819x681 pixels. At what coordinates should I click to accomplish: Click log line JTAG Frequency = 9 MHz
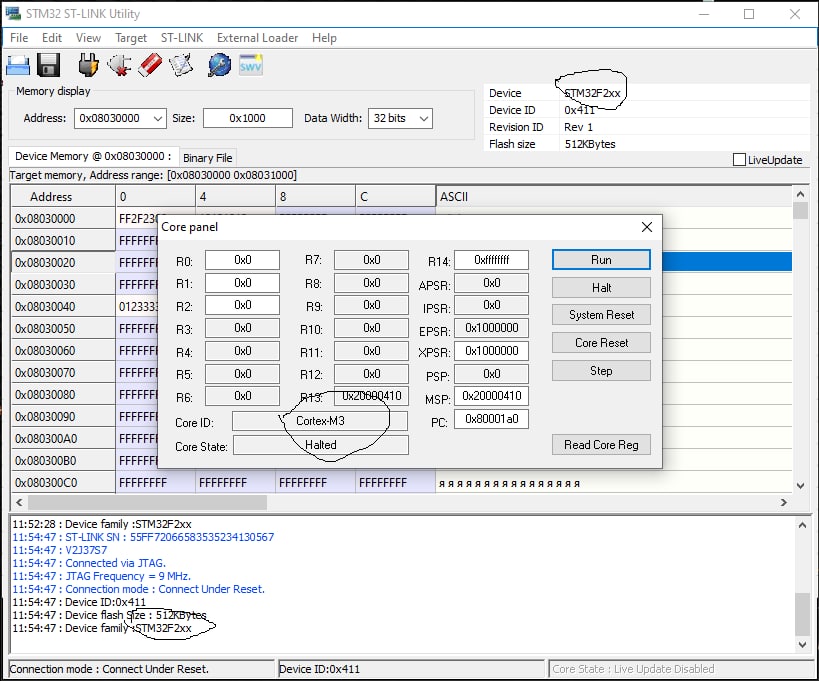[101, 576]
